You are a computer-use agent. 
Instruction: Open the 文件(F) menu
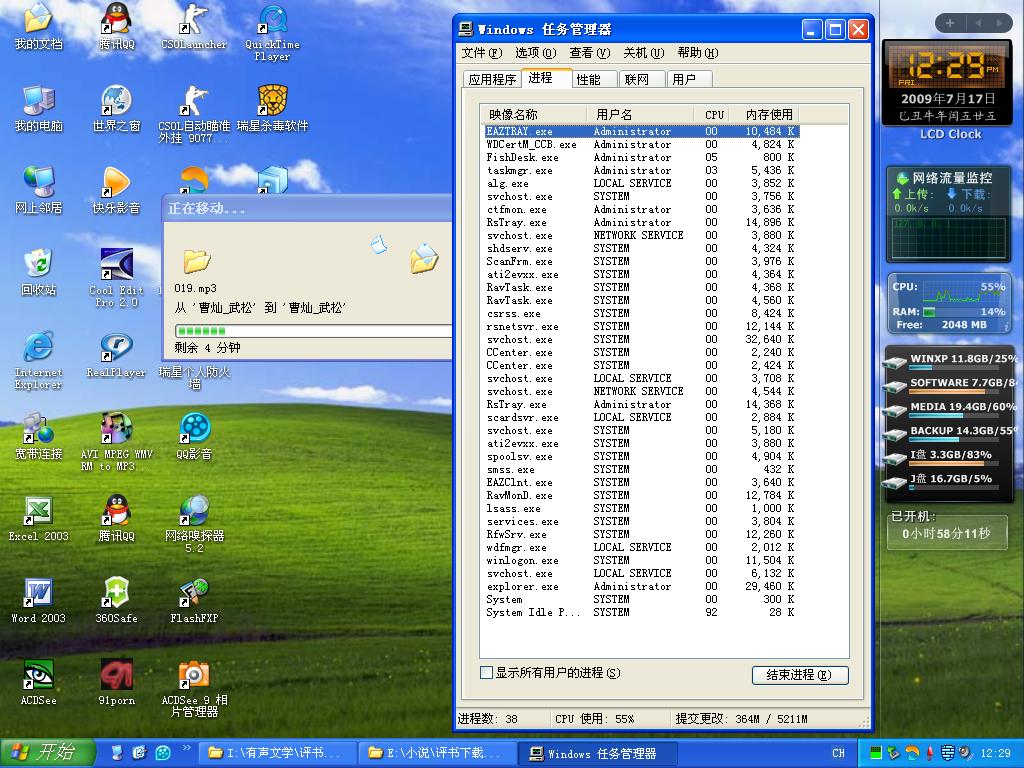[481, 53]
